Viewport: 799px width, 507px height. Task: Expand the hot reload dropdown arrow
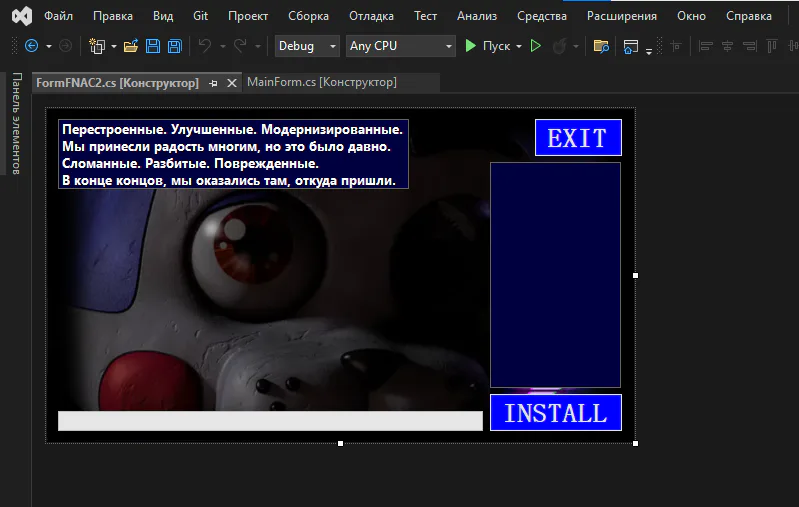[x=576, y=46]
